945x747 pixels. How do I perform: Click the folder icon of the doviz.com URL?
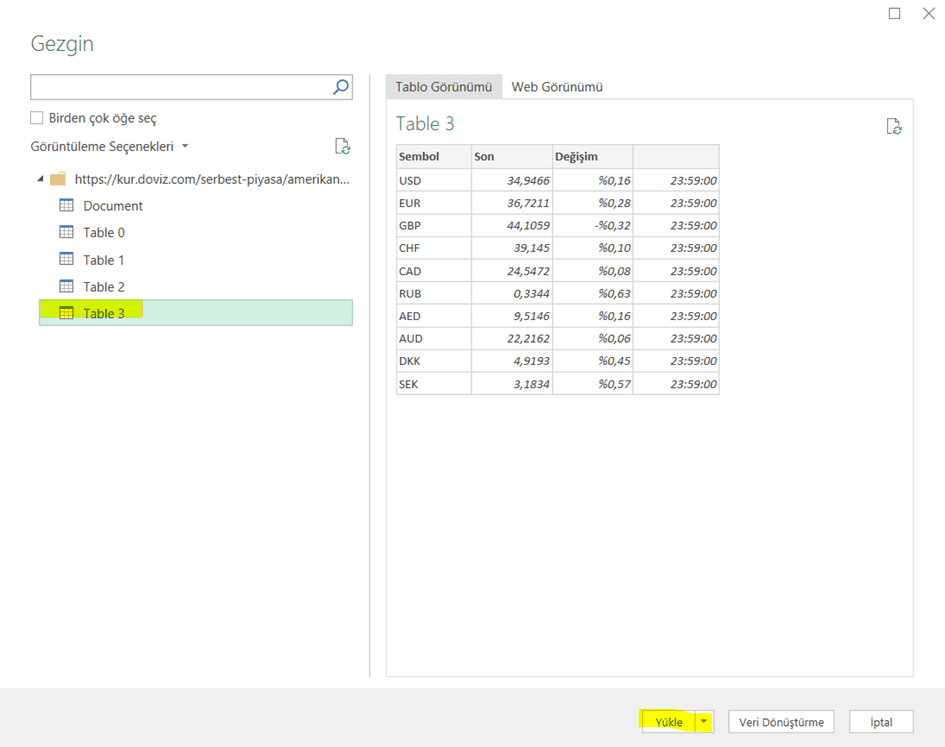point(58,179)
